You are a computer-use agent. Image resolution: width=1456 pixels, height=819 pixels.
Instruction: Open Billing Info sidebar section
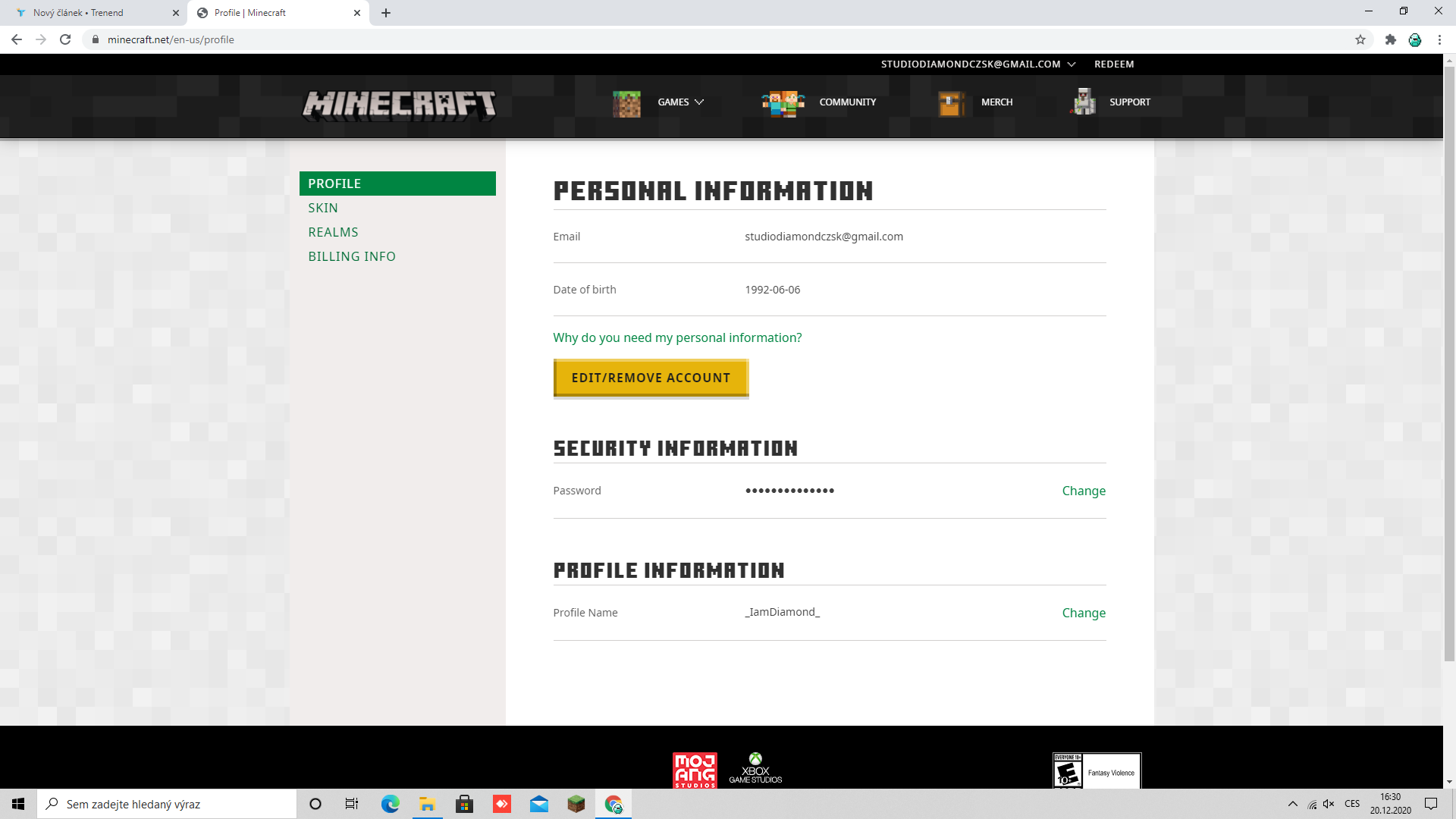tap(352, 256)
